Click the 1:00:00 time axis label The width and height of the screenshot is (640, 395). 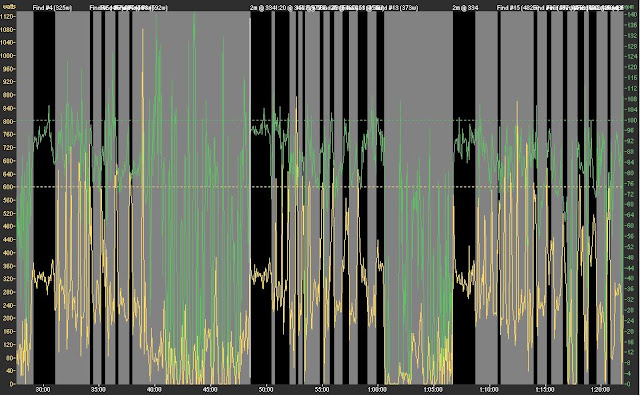377,390
